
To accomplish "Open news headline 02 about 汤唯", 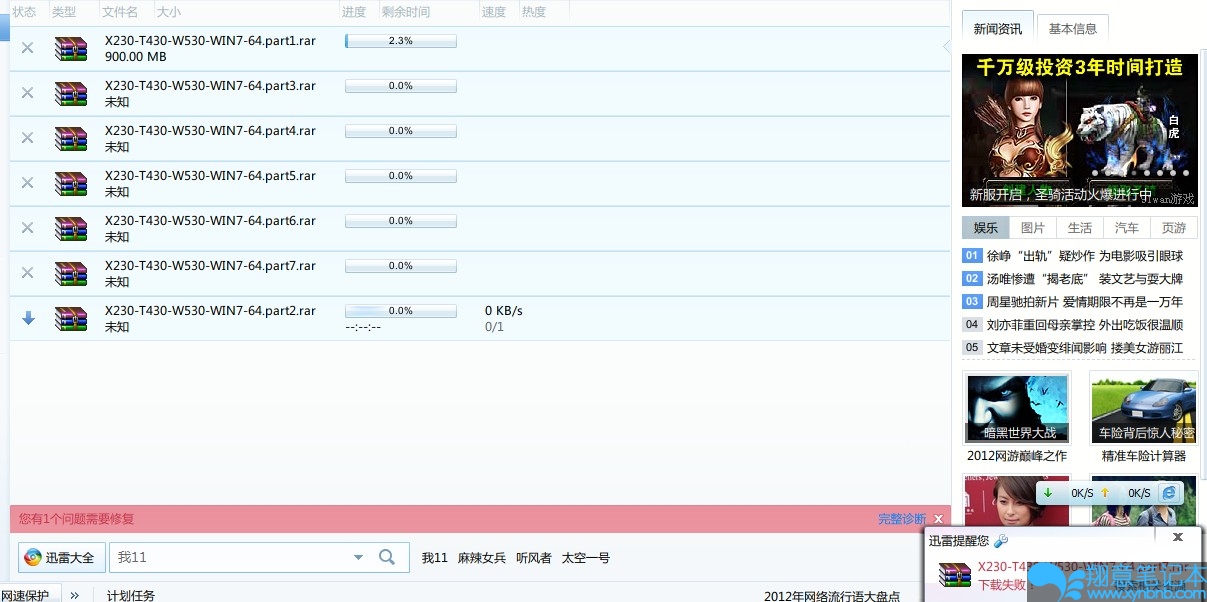I will click(1085, 279).
